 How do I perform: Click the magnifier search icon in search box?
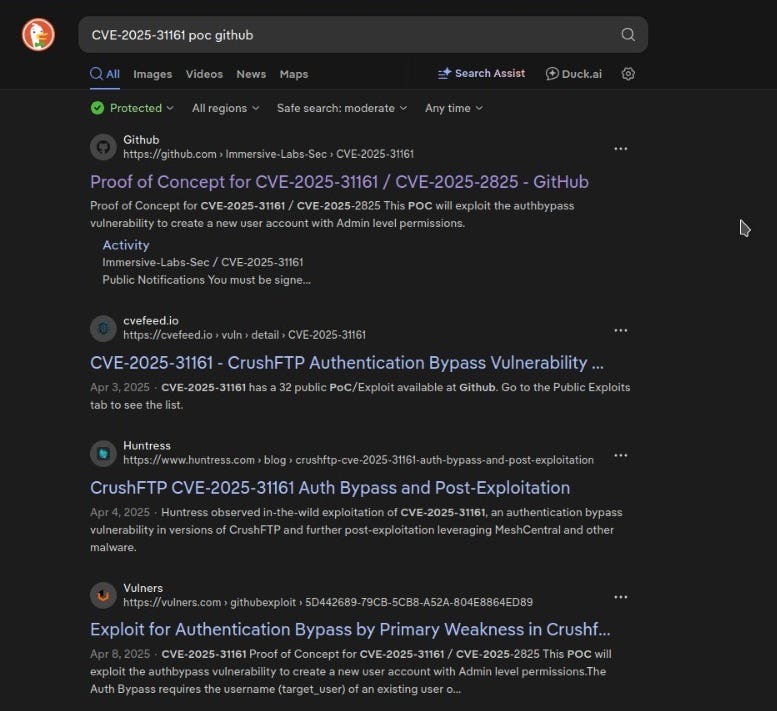pos(628,34)
